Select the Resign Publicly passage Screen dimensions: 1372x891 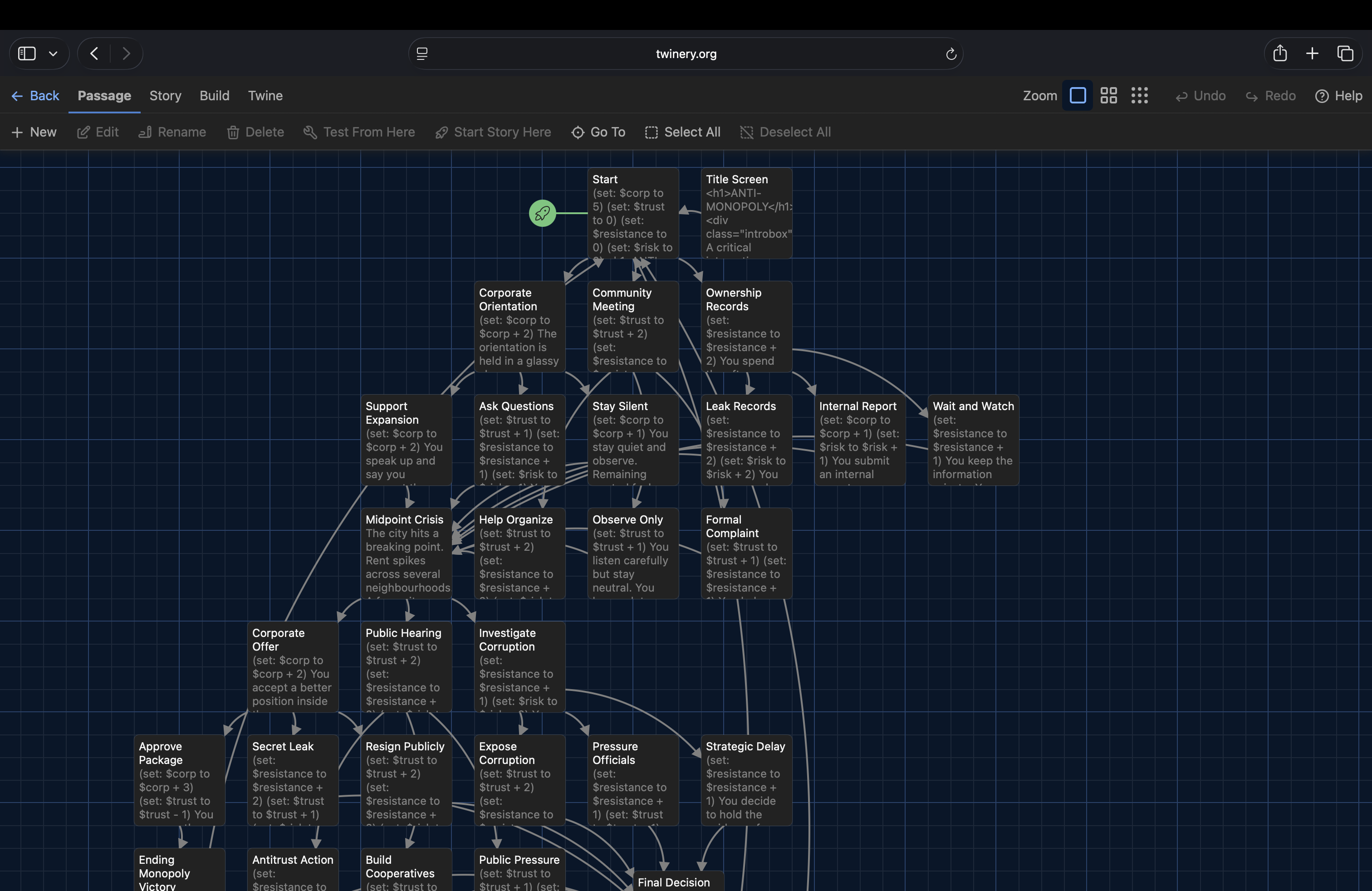tap(407, 781)
